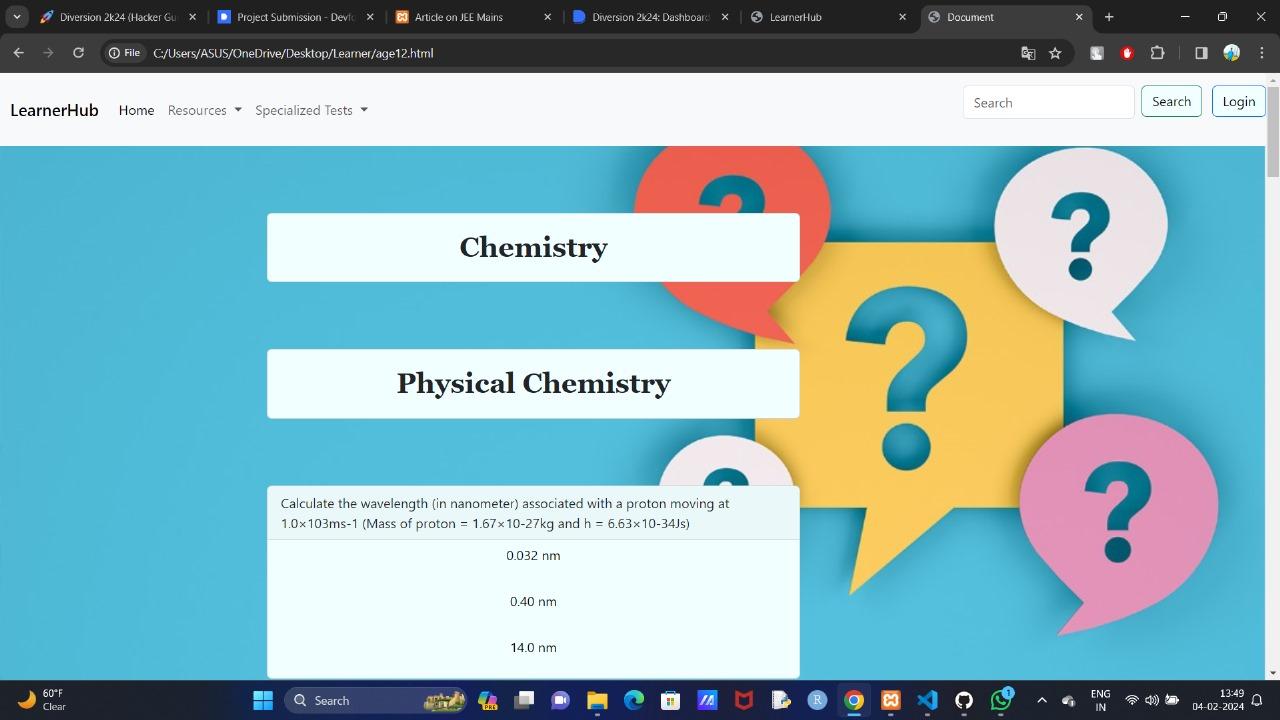The image size is (1280, 720).
Task: Go to the Home nav link
Action: coord(136,110)
